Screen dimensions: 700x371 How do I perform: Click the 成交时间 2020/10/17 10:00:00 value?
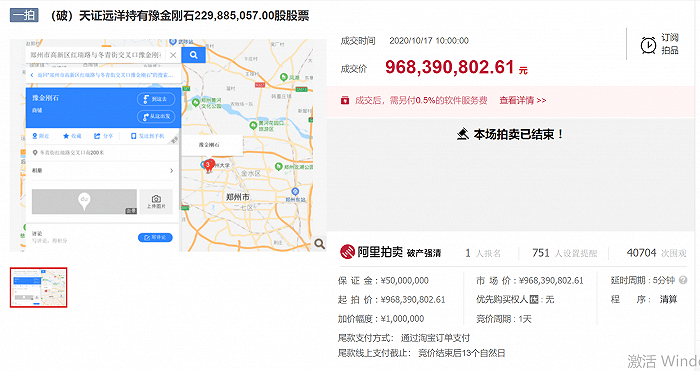(x=429, y=41)
